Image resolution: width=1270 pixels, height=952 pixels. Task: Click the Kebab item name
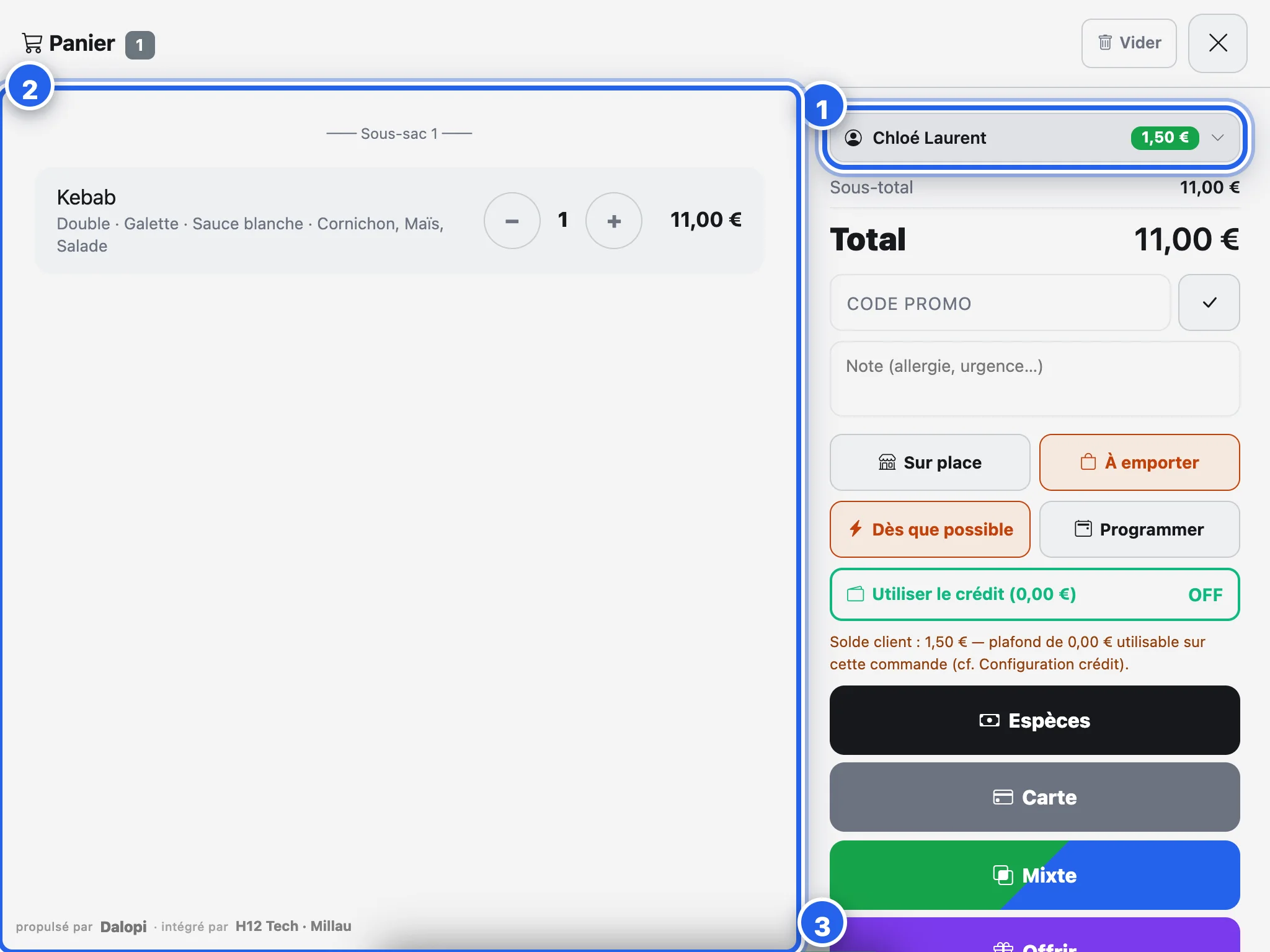(86, 197)
